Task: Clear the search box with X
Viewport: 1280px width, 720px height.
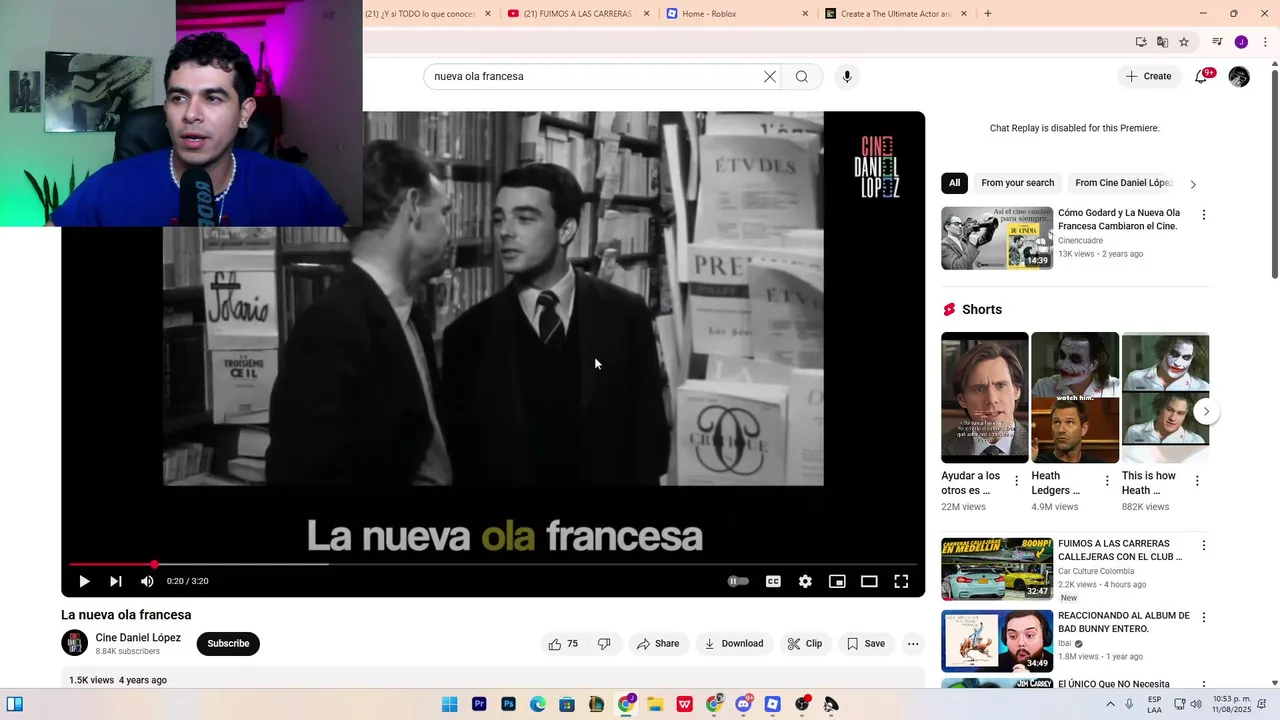Action: (x=770, y=76)
